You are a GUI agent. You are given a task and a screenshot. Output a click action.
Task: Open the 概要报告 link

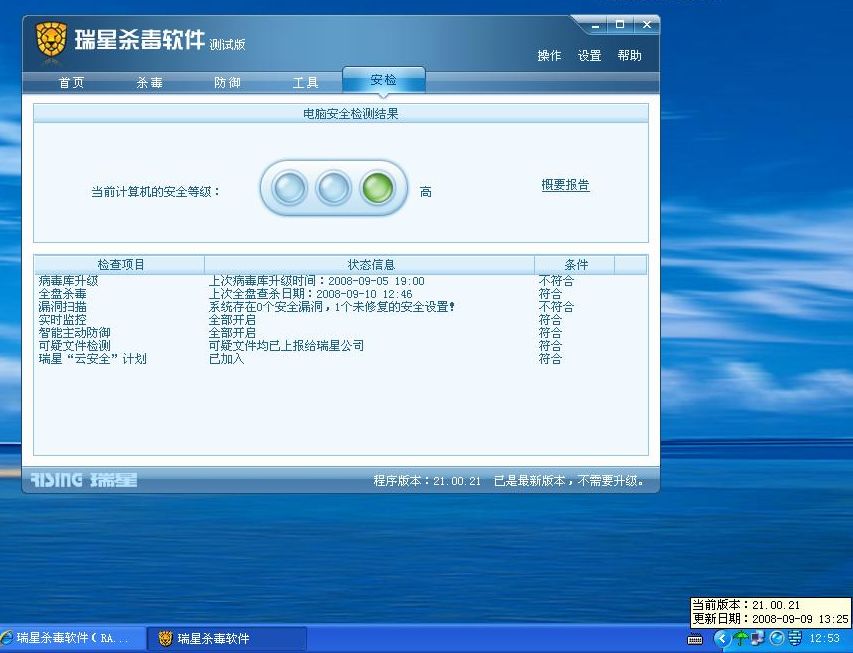(x=565, y=185)
